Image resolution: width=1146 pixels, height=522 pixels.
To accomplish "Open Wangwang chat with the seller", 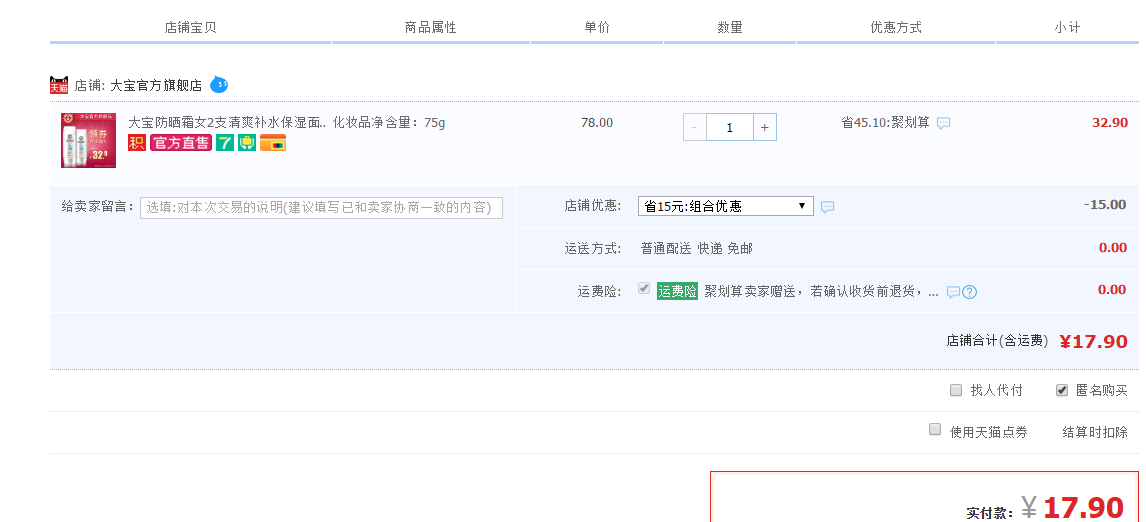I will [x=219, y=85].
